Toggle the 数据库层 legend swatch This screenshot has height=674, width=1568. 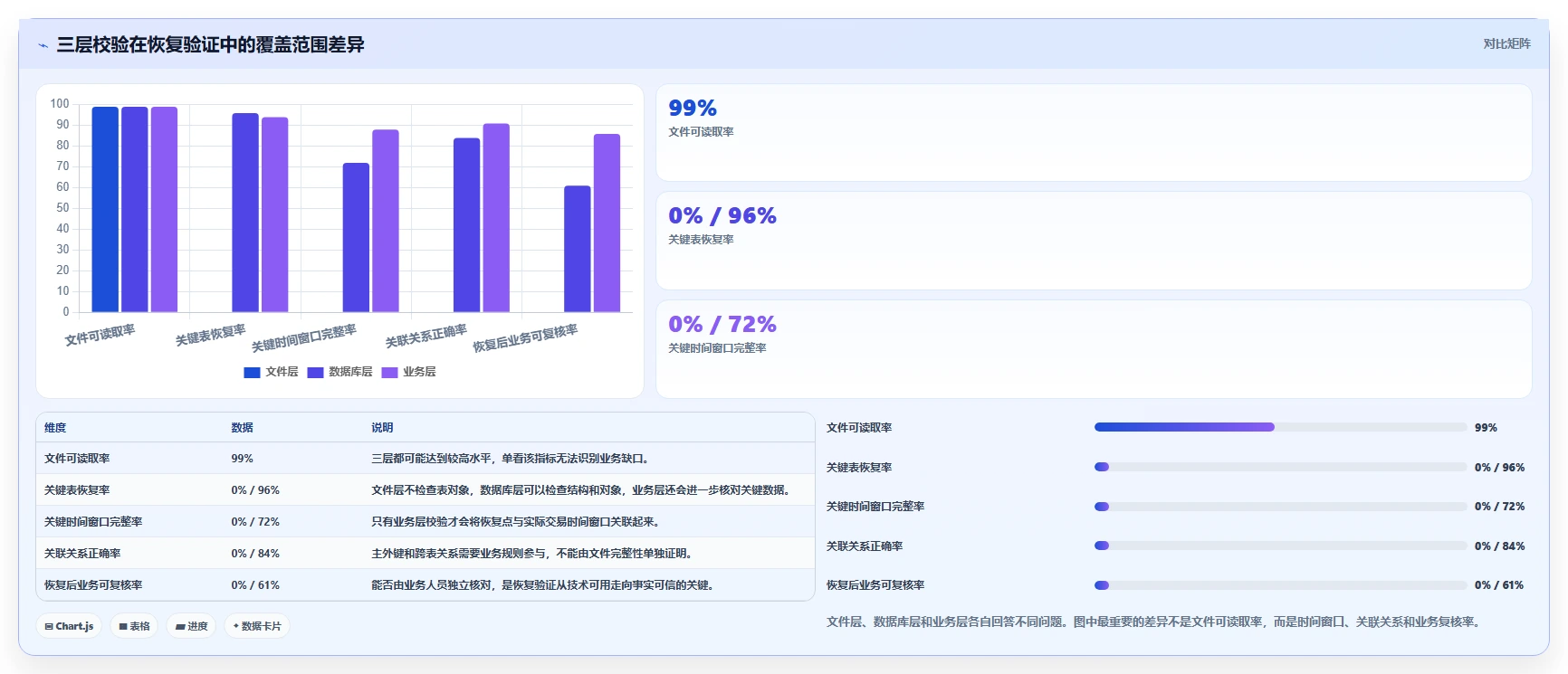tap(315, 372)
